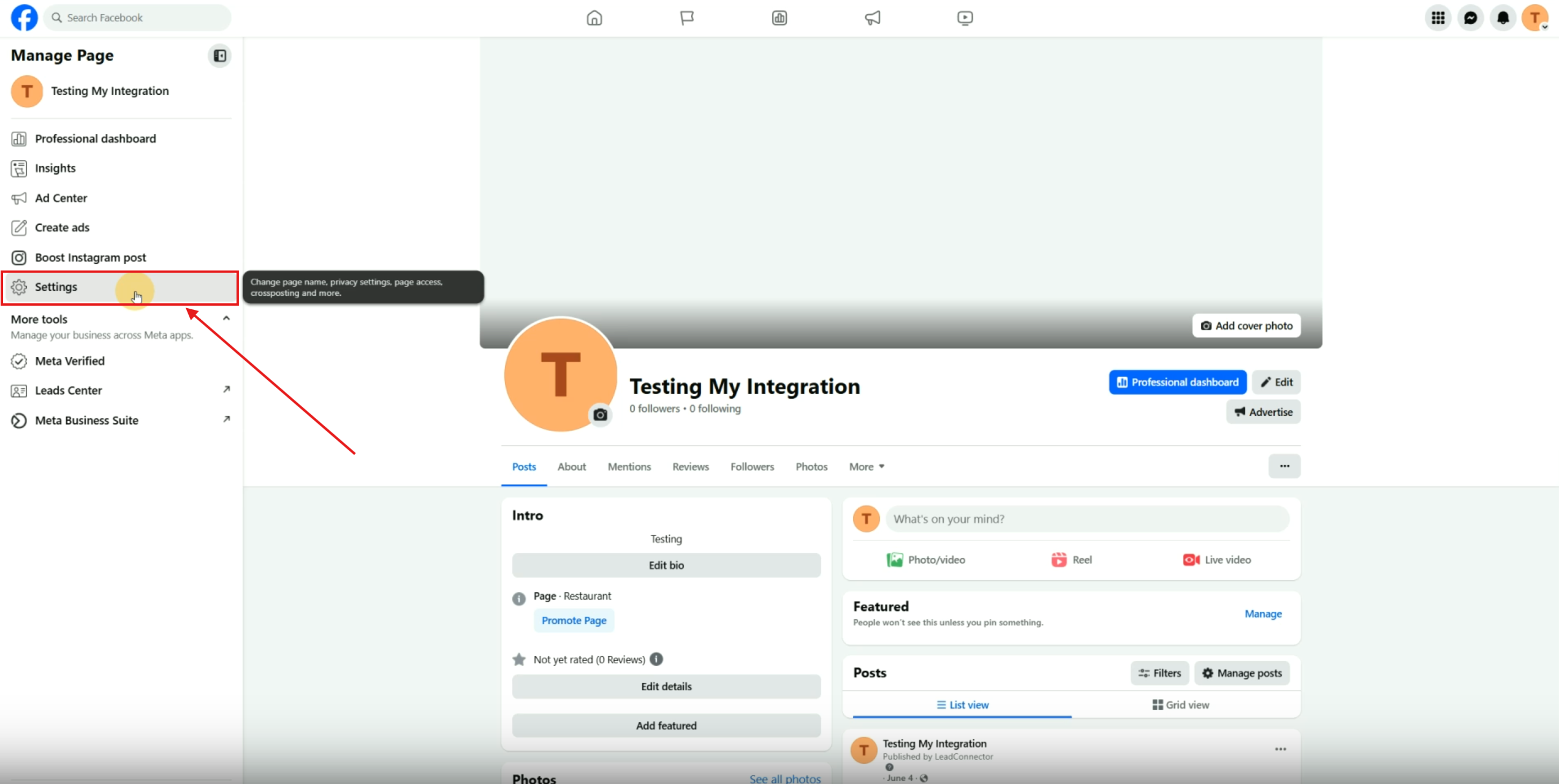Click the Reel post option

[1072, 560]
